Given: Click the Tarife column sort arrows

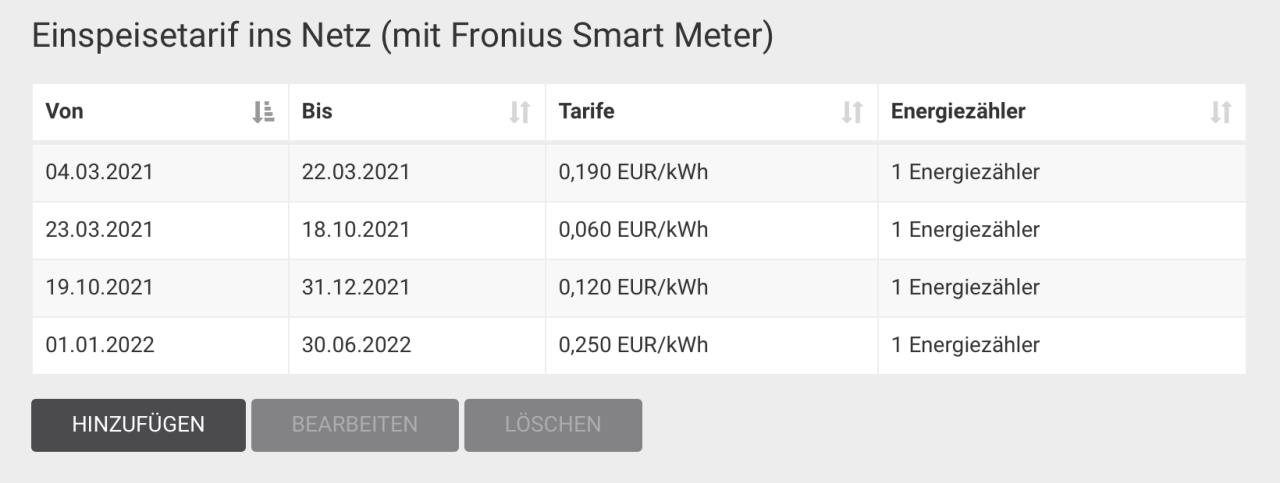Looking at the screenshot, I should pos(852,112).
